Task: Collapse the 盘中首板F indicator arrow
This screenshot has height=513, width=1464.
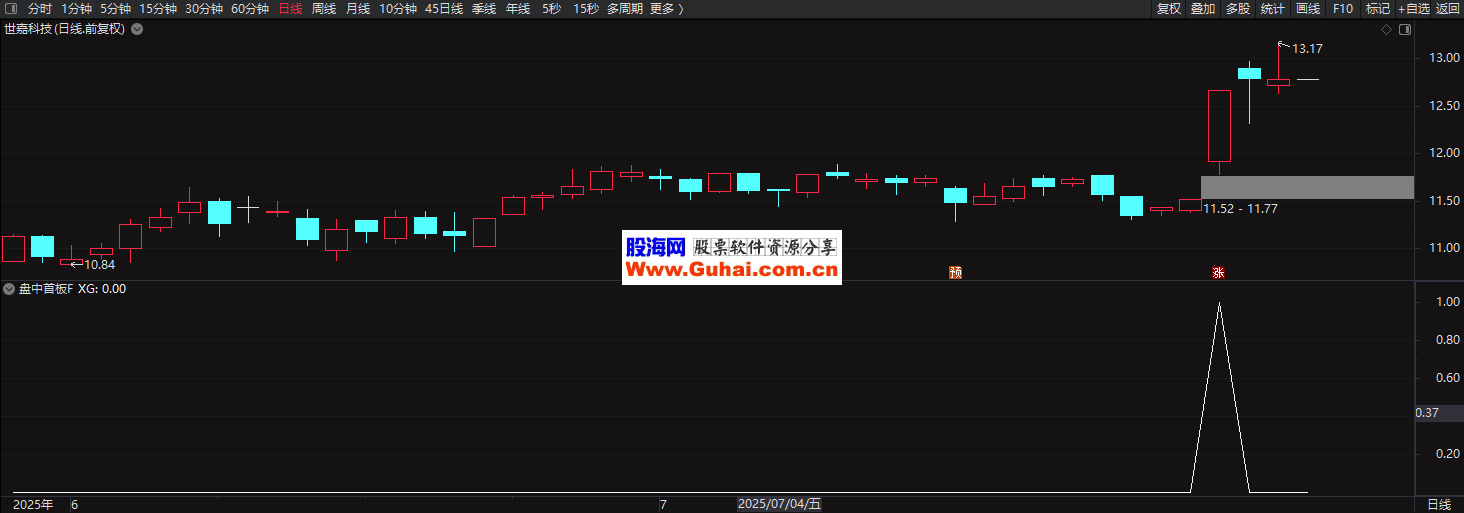Action: (9, 289)
